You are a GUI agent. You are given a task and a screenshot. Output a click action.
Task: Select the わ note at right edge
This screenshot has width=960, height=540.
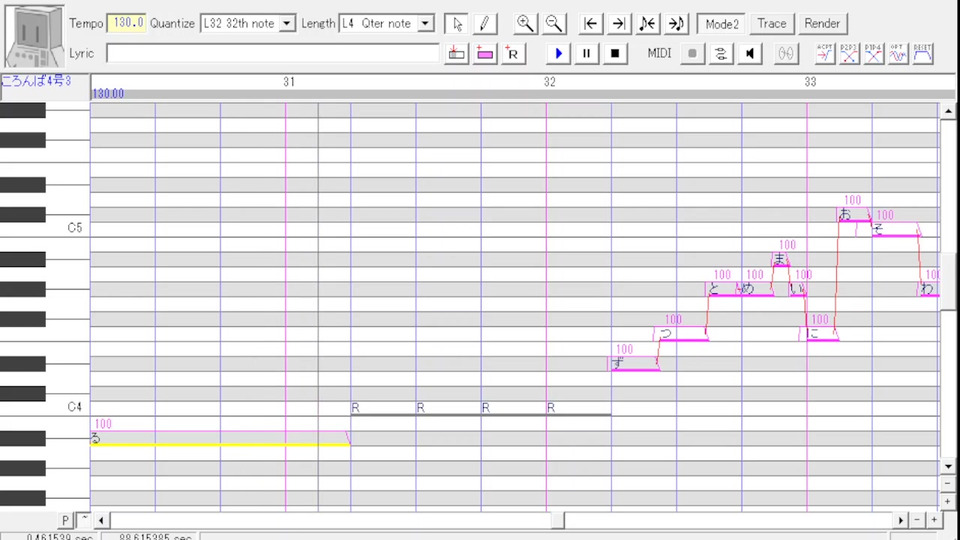pos(929,289)
